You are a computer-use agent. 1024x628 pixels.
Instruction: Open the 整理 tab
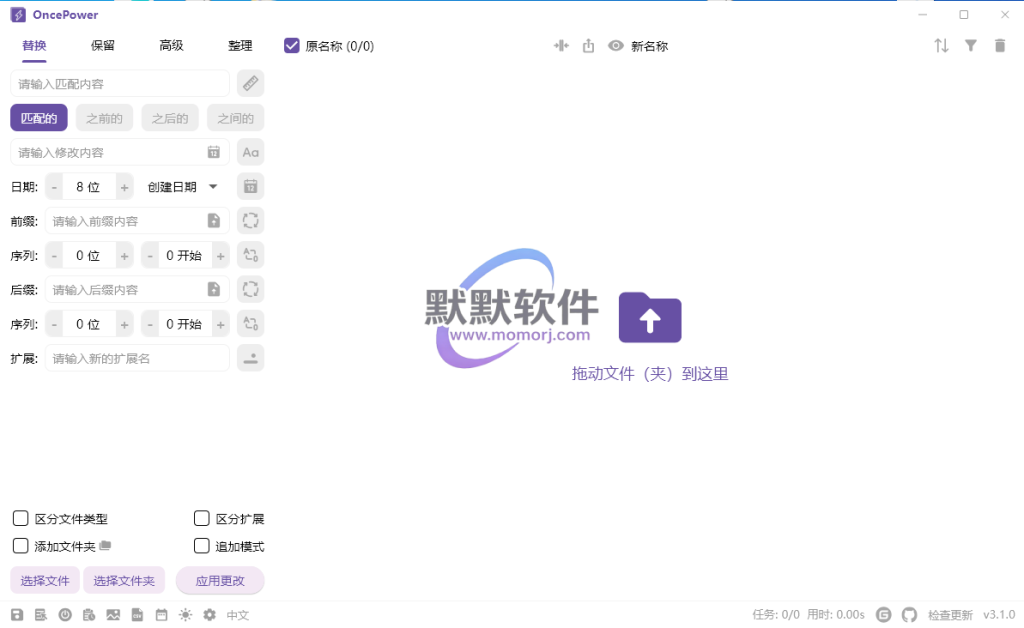(240, 45)
